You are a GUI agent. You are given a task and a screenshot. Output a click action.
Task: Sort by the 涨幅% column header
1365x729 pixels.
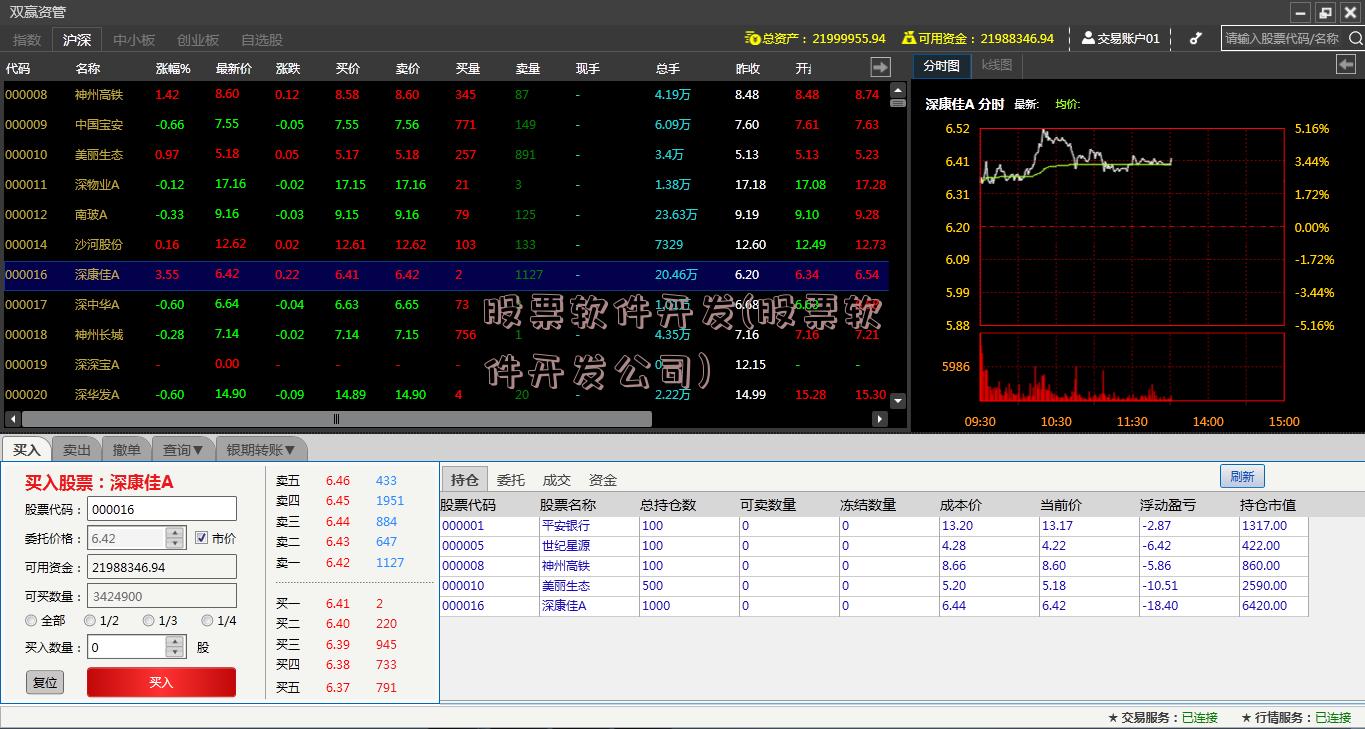pos(173,69)
